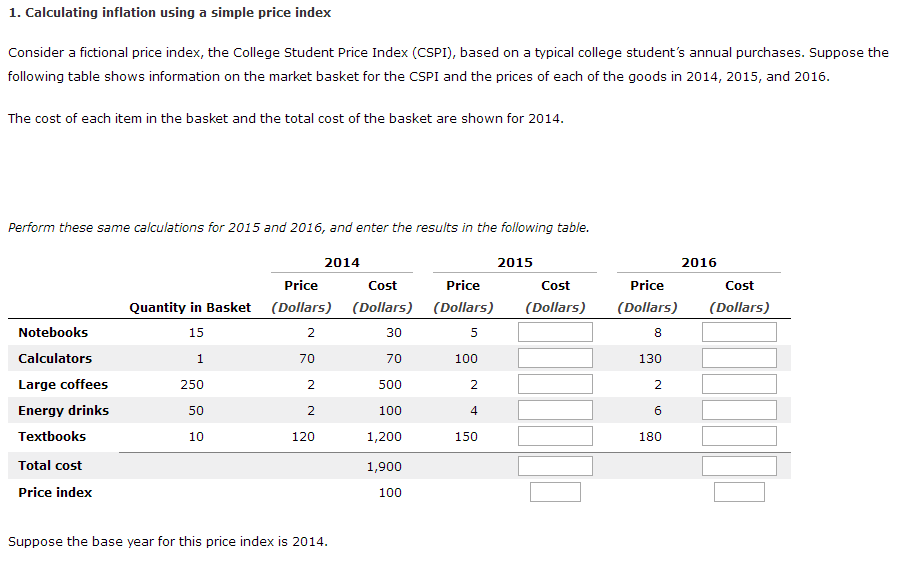Click 2016 cost field for Textbooks
The height and width of the screenshot is (580, 902).
pos(739,436)
